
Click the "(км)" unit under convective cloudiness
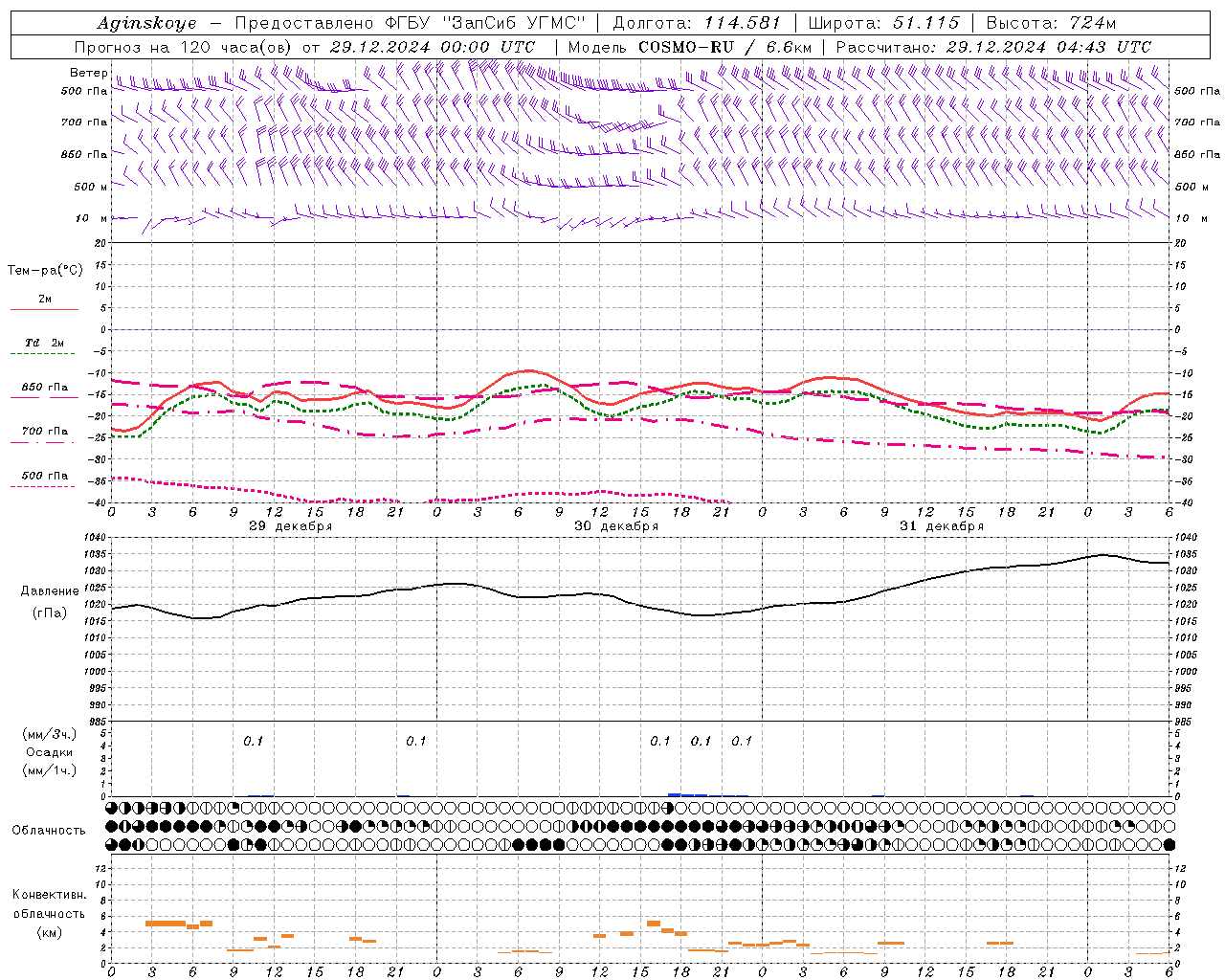coord(49,932)
